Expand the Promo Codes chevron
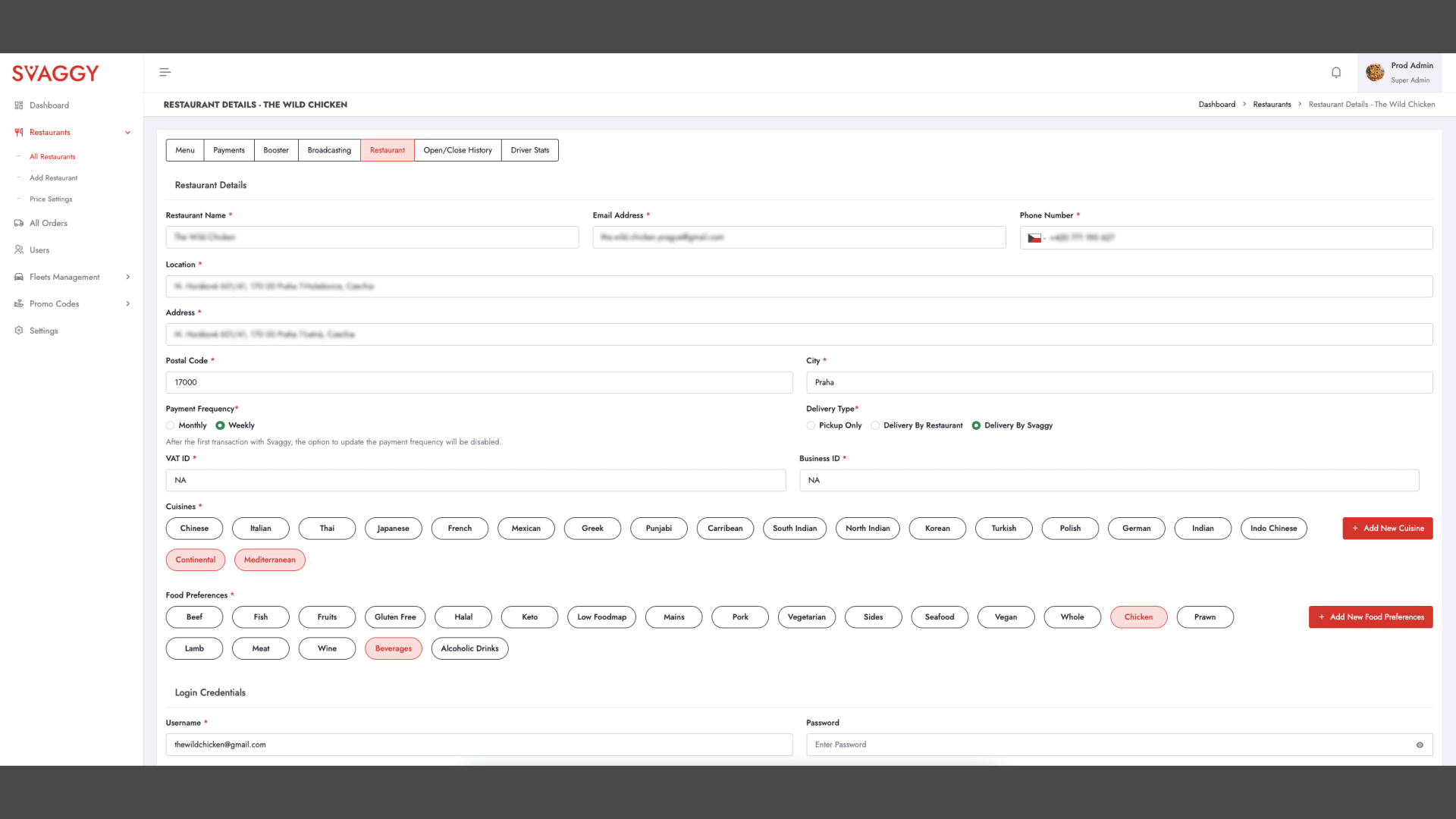1456x819 pixels. click(x=127, y=304)
